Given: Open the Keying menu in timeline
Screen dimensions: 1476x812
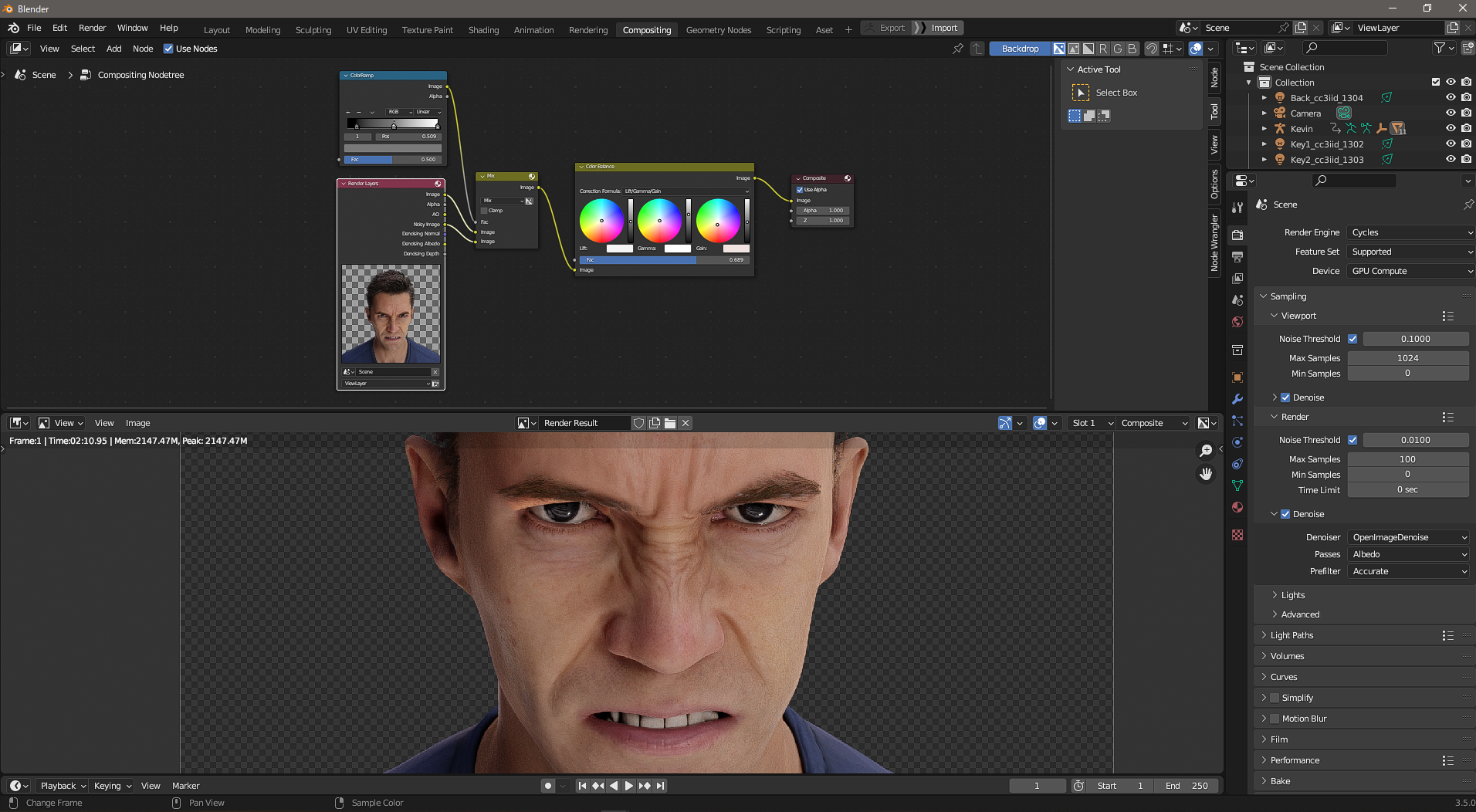Looking at the screenshot, I should [112, 786].
